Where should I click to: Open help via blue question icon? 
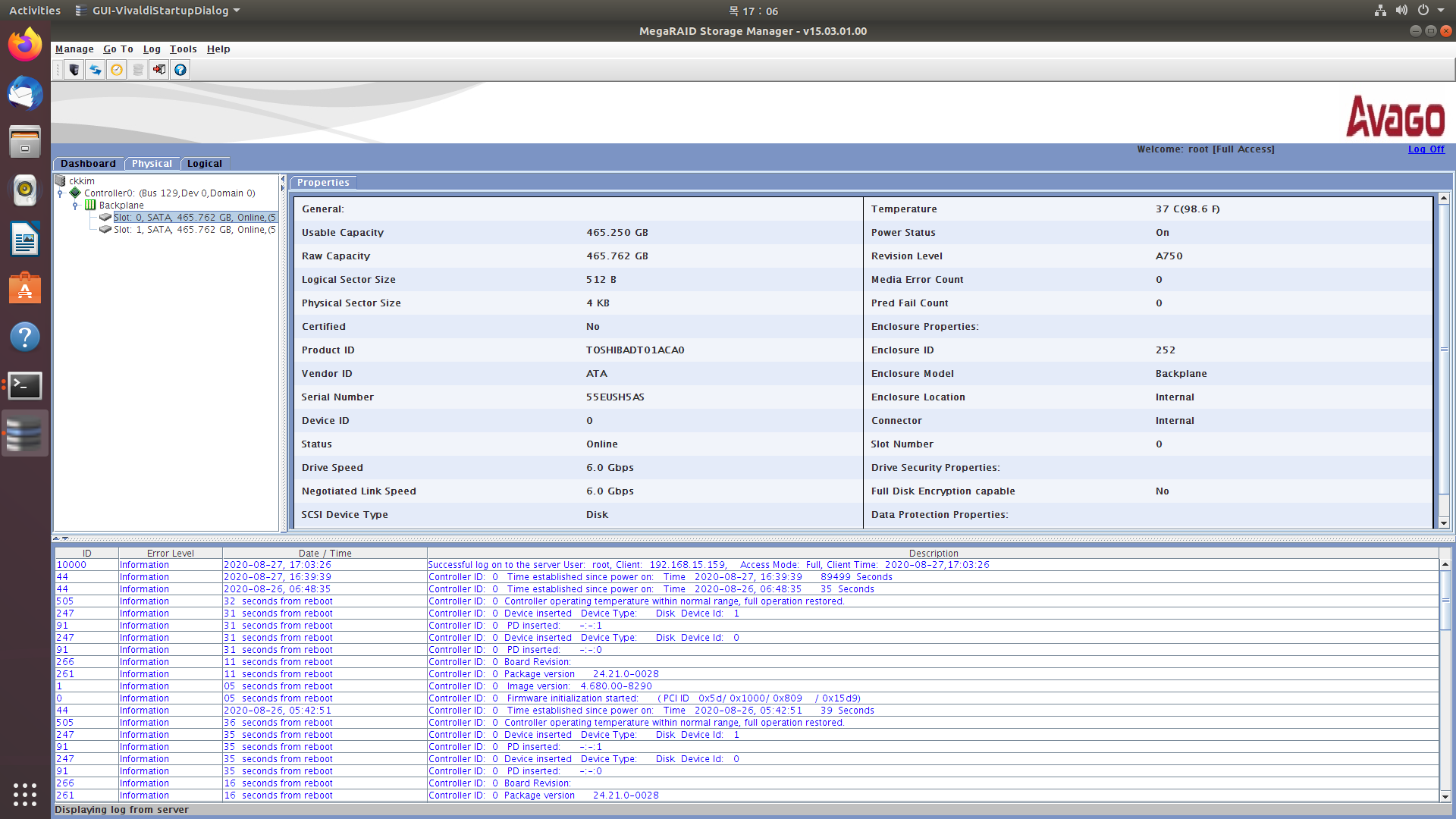tap(180, 70)
